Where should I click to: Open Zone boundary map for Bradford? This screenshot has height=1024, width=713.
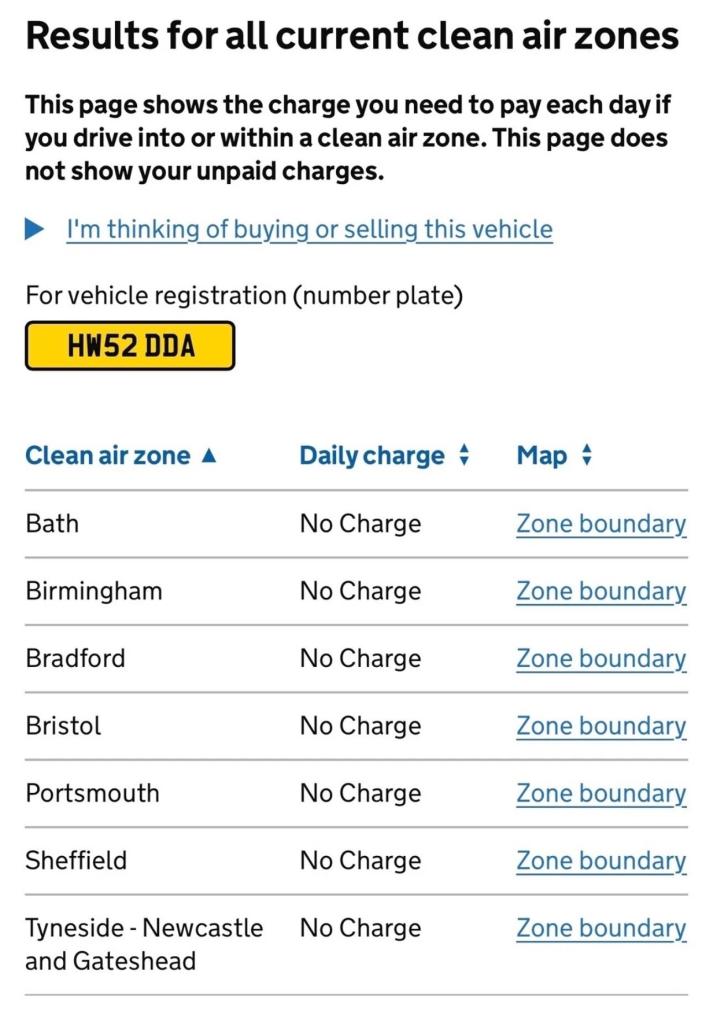601,659
